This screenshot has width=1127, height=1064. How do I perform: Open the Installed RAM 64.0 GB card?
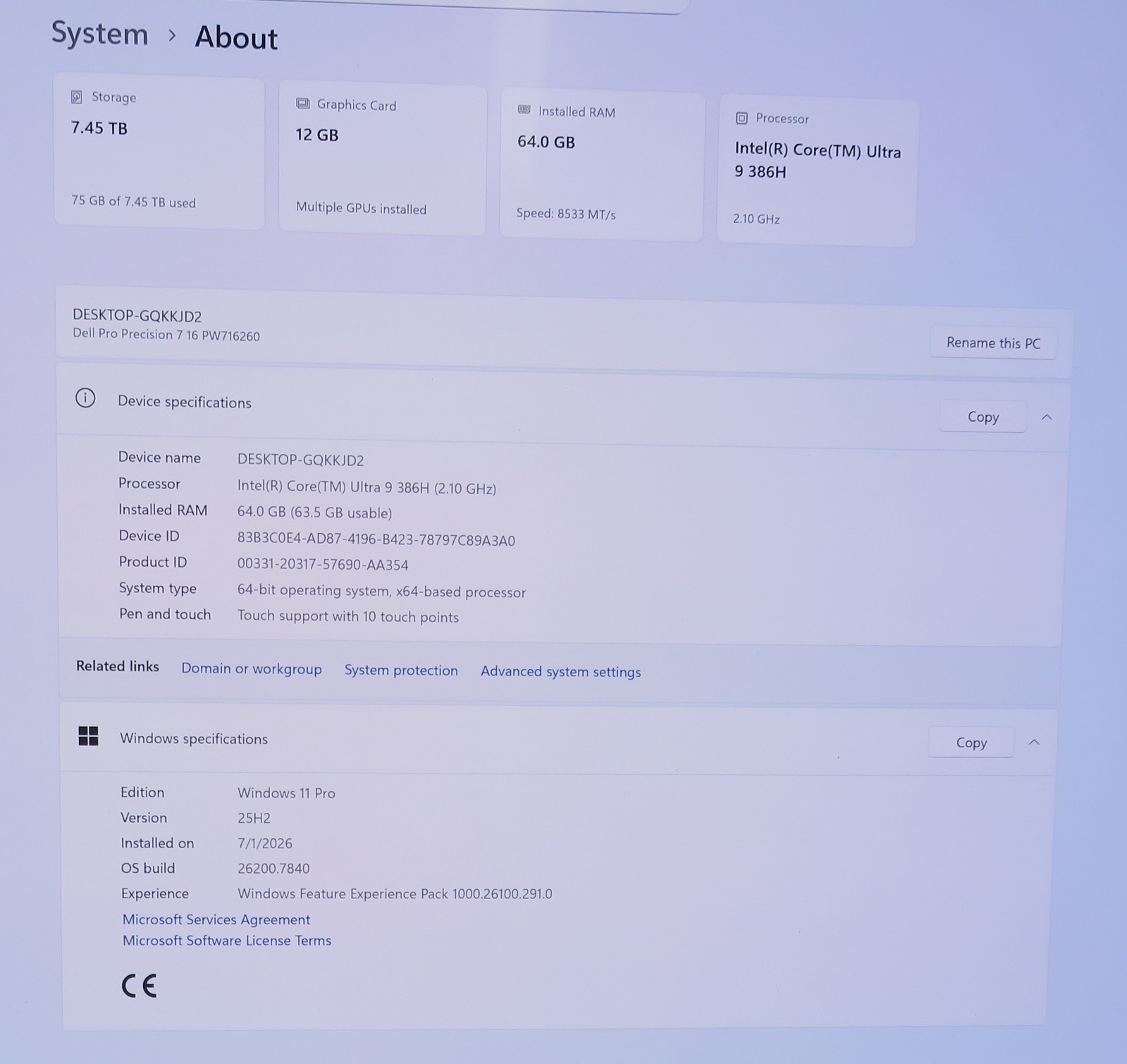click(x=602, y=165)
